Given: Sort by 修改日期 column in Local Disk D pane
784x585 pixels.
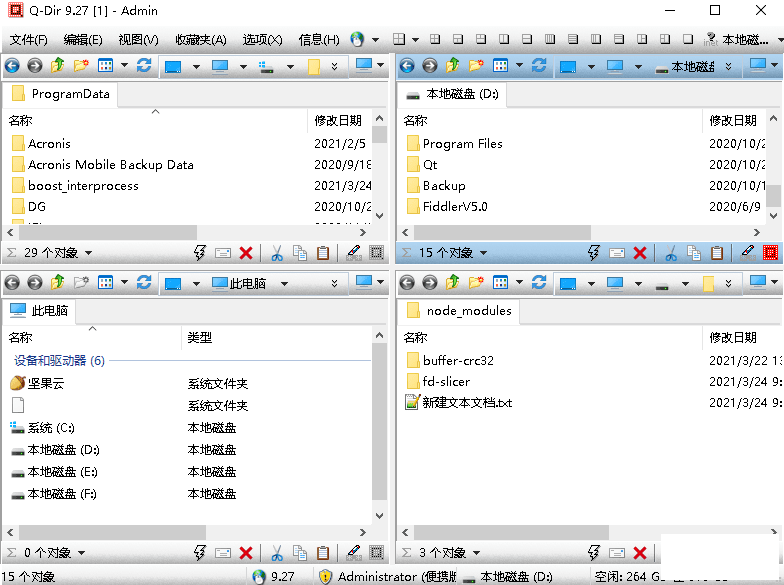Looking at the screenshot, I should 732,120.
